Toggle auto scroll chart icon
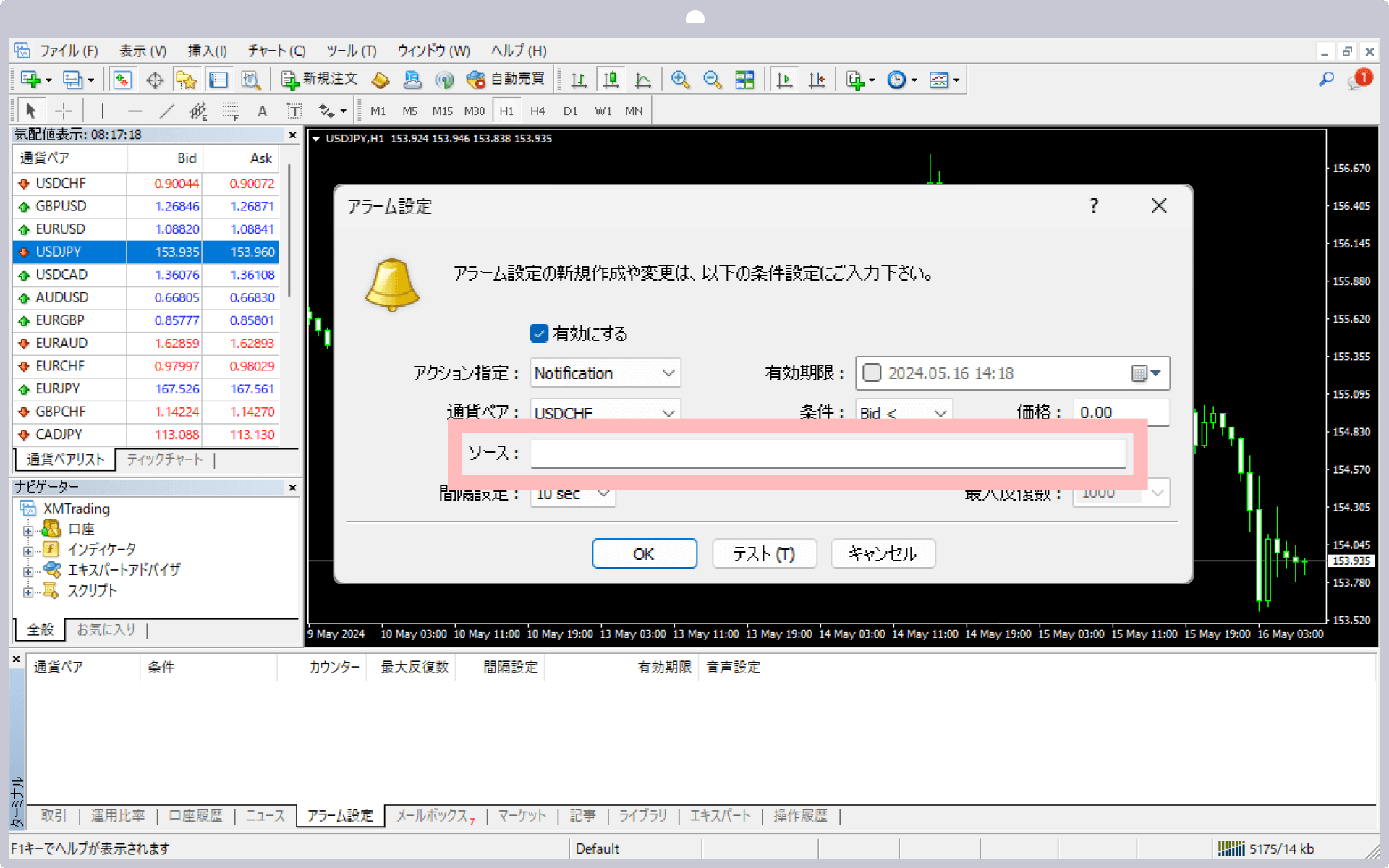 point(784,80)
